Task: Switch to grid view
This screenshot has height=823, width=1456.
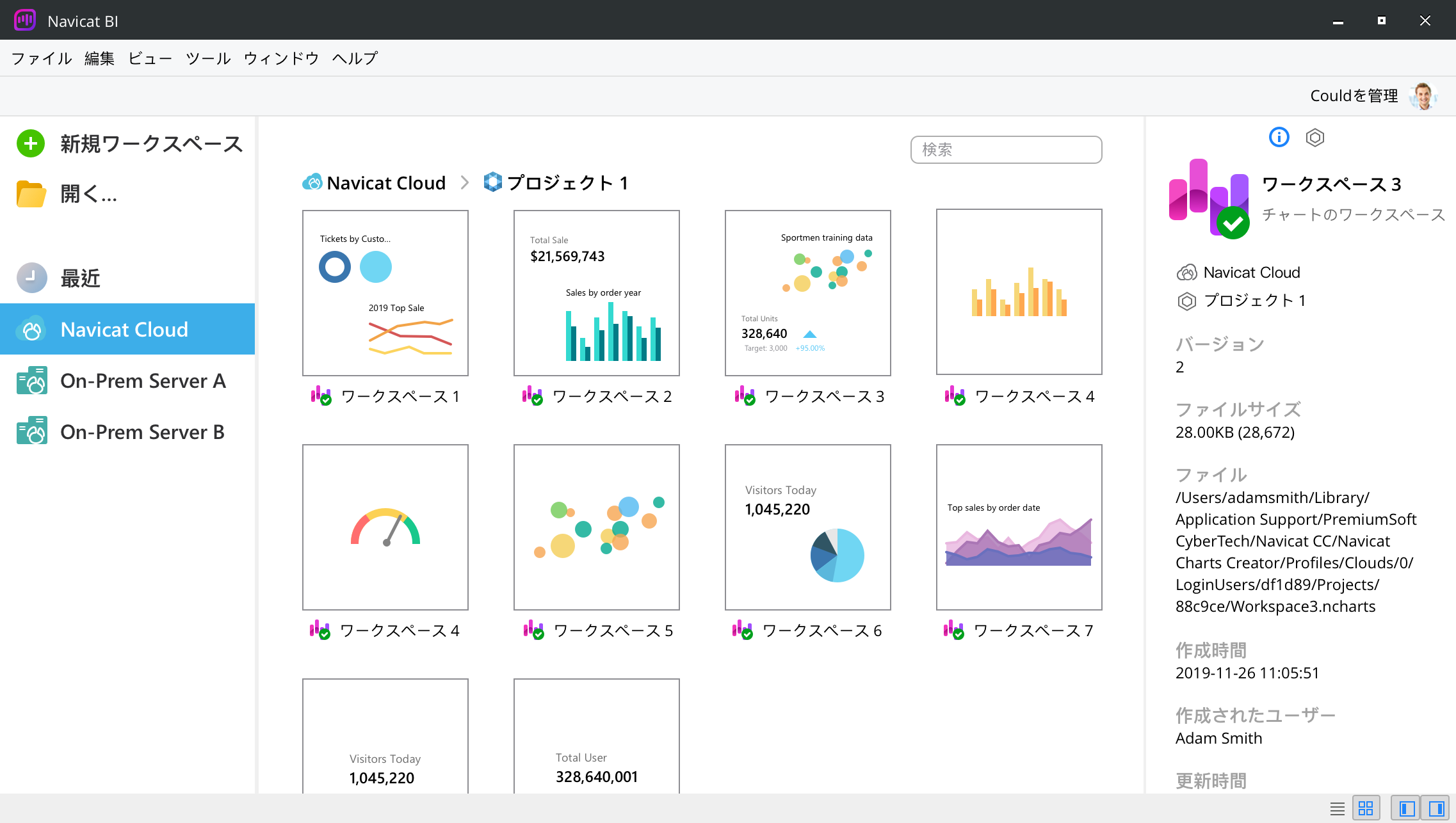Action: coord(1366,808)
